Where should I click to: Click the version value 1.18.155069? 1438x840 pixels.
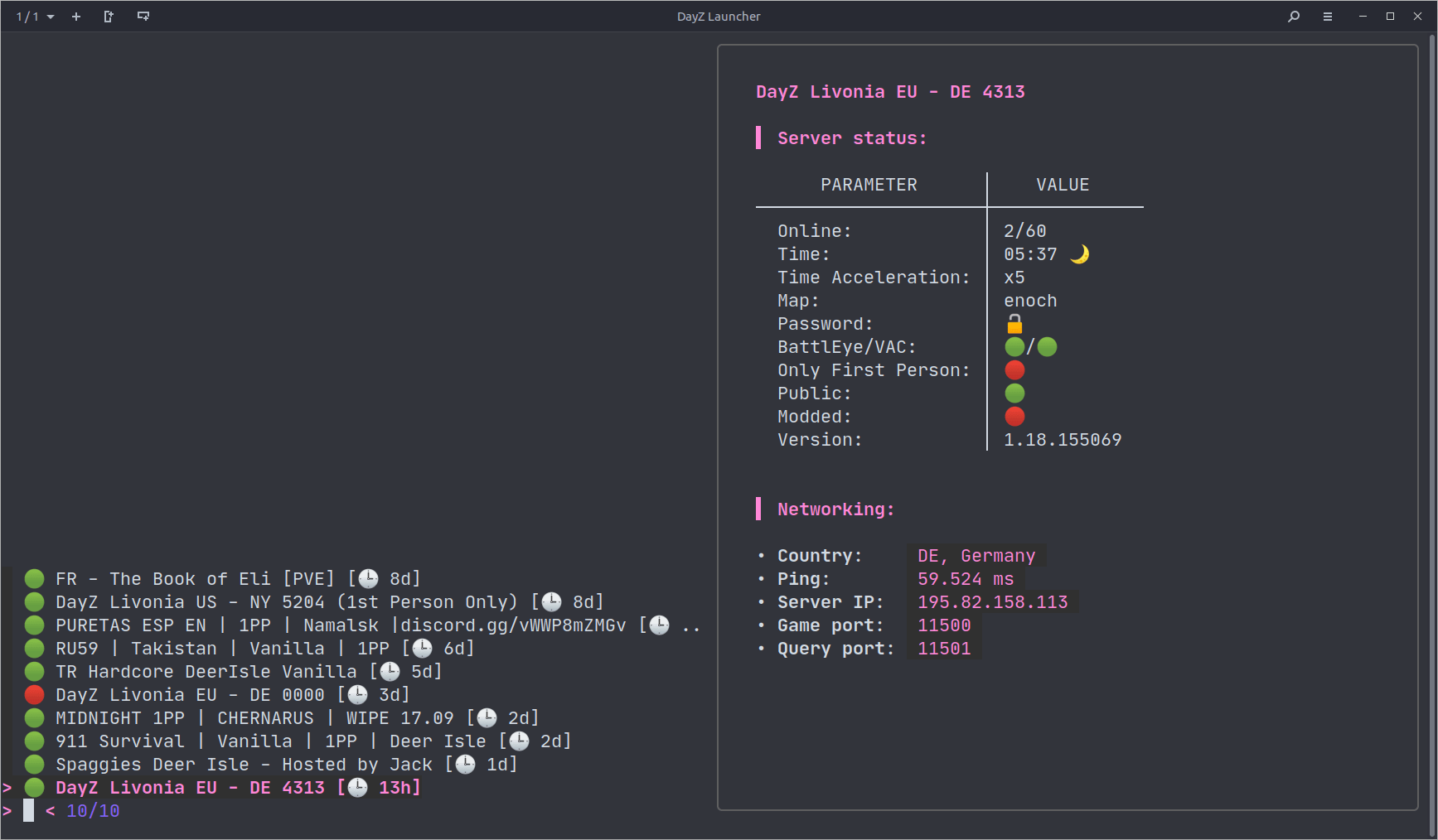pyautogui.click(x=1063, y=440)
